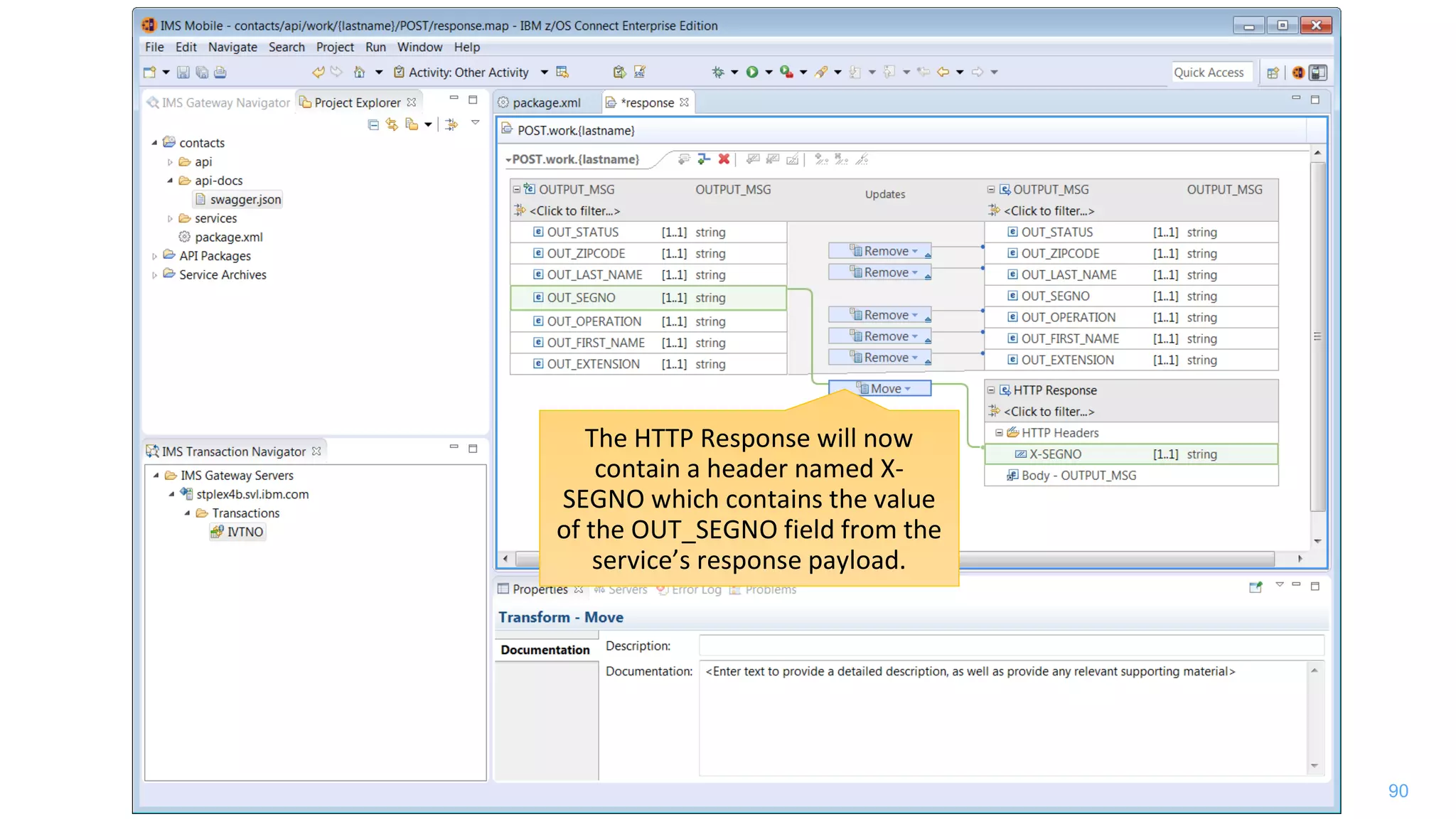The height and width of the screenshot is (819, 1456).
Task: Open the Run configurations dropdown arrow
Action: [769, 72]
